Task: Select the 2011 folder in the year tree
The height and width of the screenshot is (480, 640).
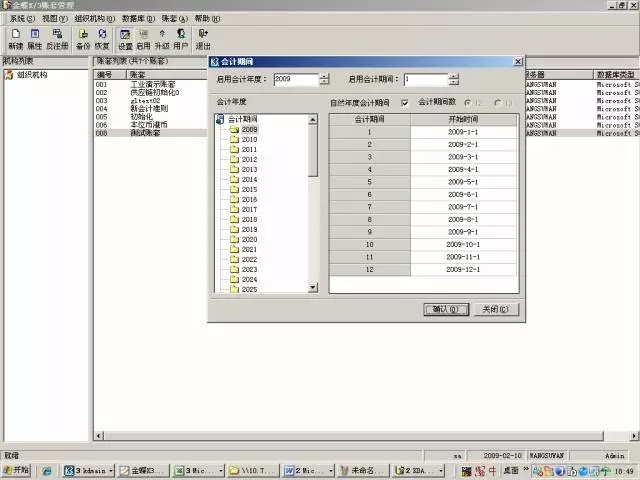Action: [244, 149]
